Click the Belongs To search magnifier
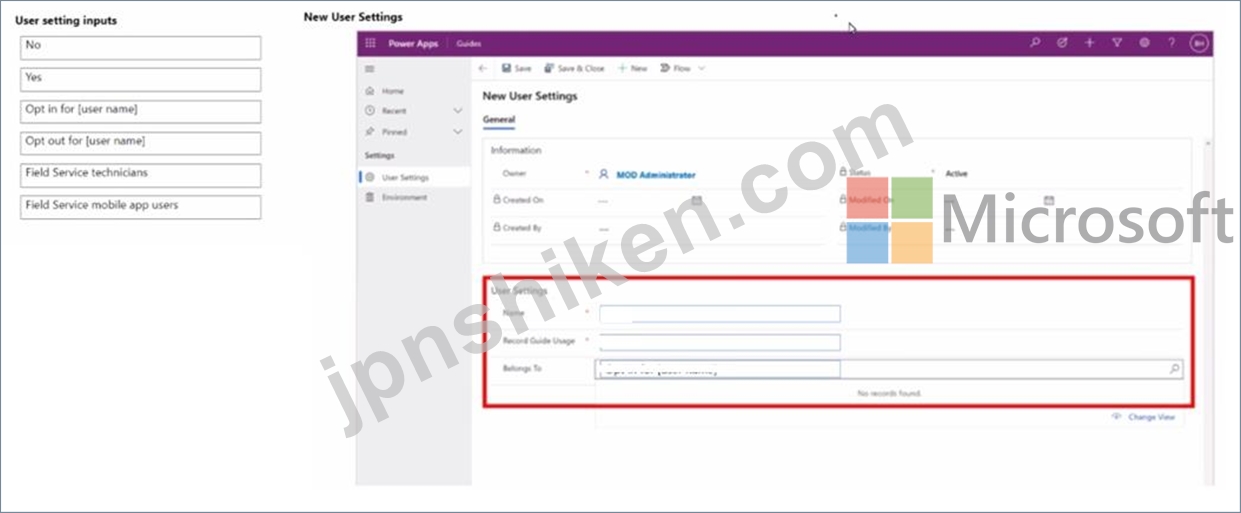Image resolution: width=1241 pixels, height=513 pixels. coord(1174,369)
